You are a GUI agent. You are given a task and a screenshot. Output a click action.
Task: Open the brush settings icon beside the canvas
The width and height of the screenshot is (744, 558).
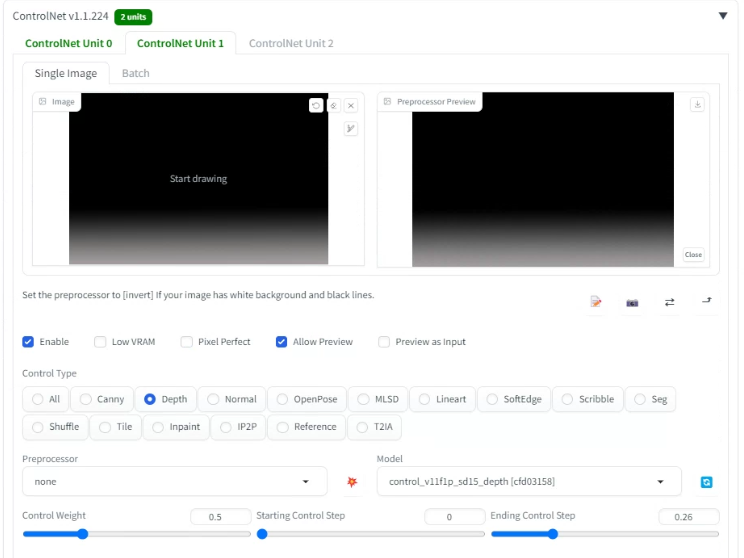point(351,129)
